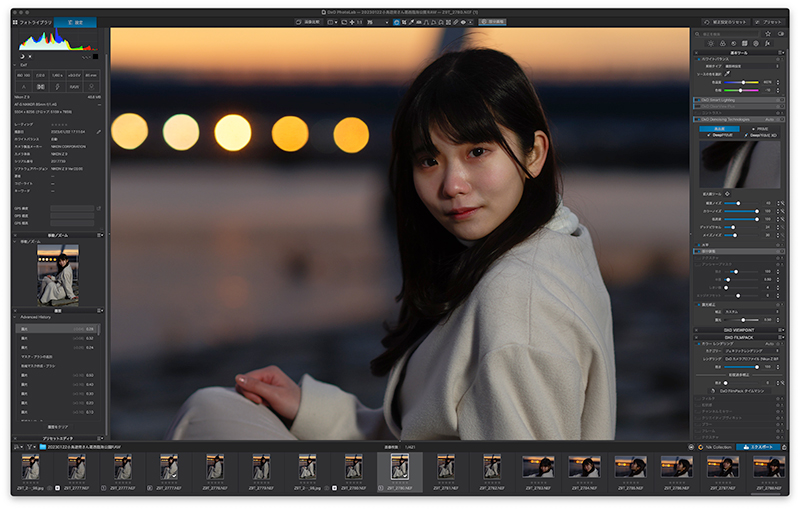Select the repair tool icon in toolbar

pyautogui.click(x=456, y=22)
